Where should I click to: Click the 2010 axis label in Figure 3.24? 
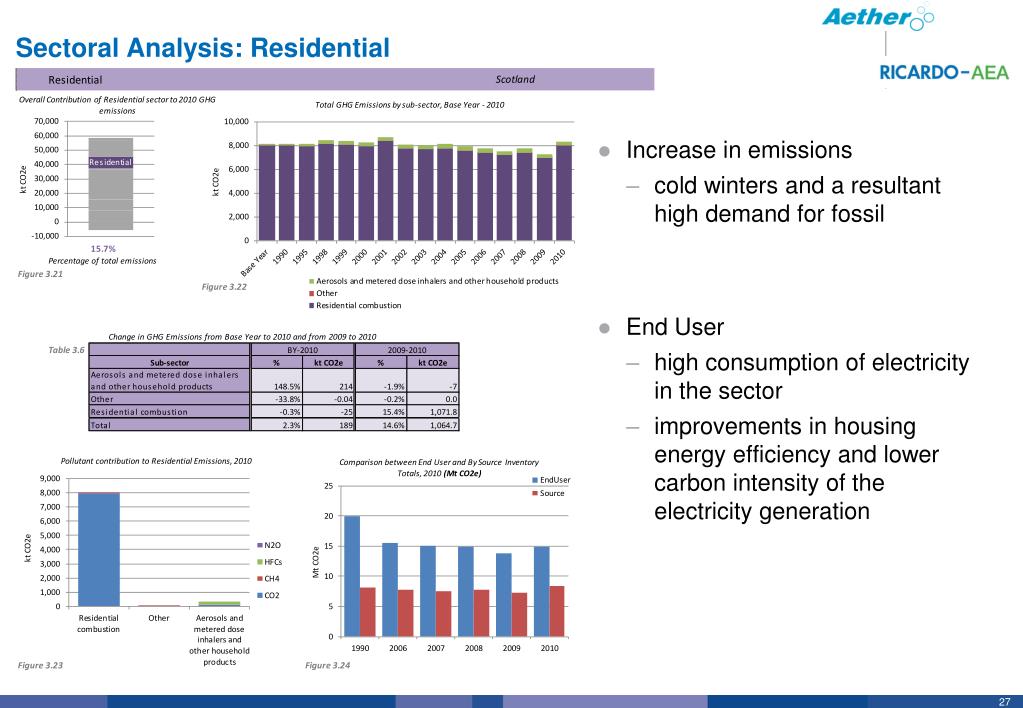coord(549,648)
